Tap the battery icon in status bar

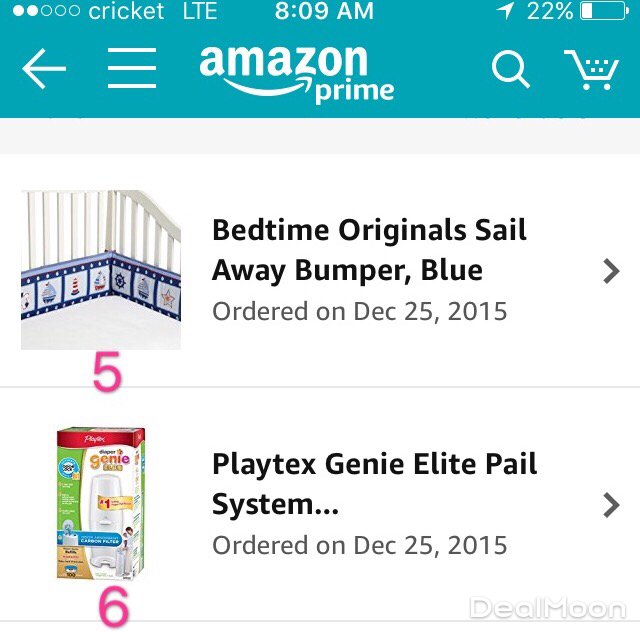[603, 12]
